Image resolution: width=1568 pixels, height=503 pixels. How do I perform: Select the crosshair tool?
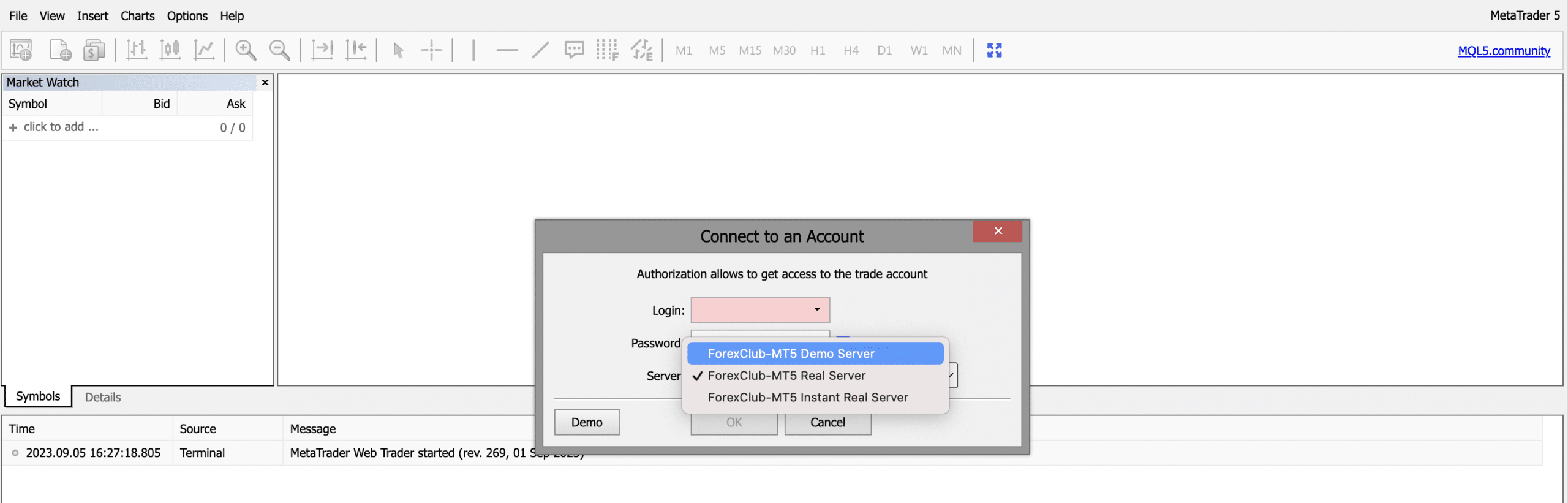click(x=431, y=50)
